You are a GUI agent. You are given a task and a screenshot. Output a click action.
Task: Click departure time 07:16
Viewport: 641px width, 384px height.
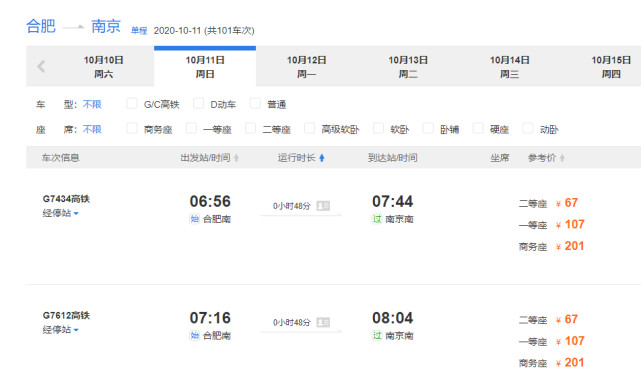[210, 318]
